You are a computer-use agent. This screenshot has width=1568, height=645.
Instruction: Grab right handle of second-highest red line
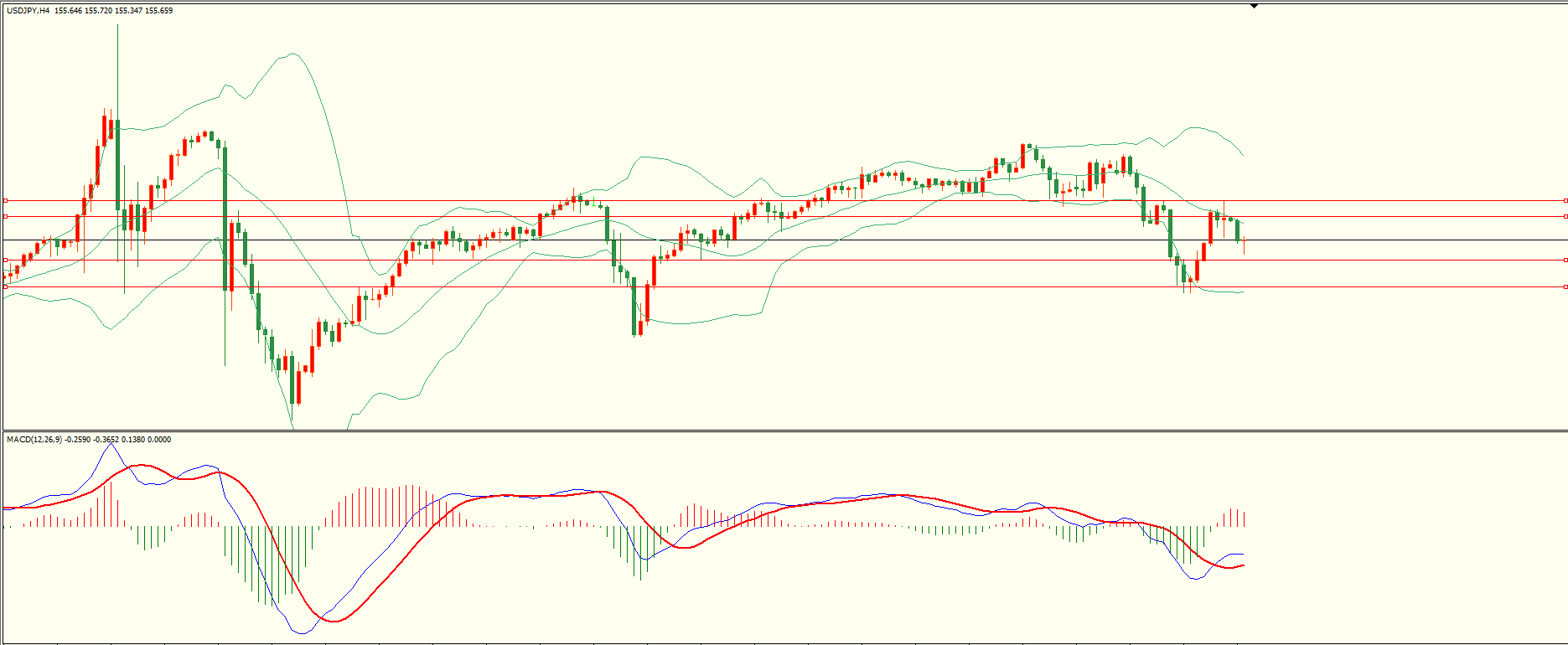(x=1565, y=216)
